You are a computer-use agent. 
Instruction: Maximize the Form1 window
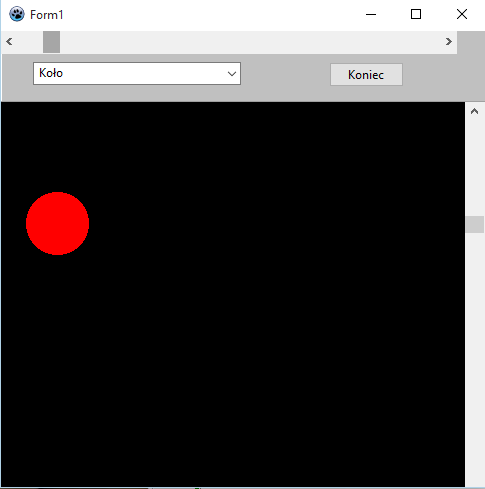coord(416,14)
